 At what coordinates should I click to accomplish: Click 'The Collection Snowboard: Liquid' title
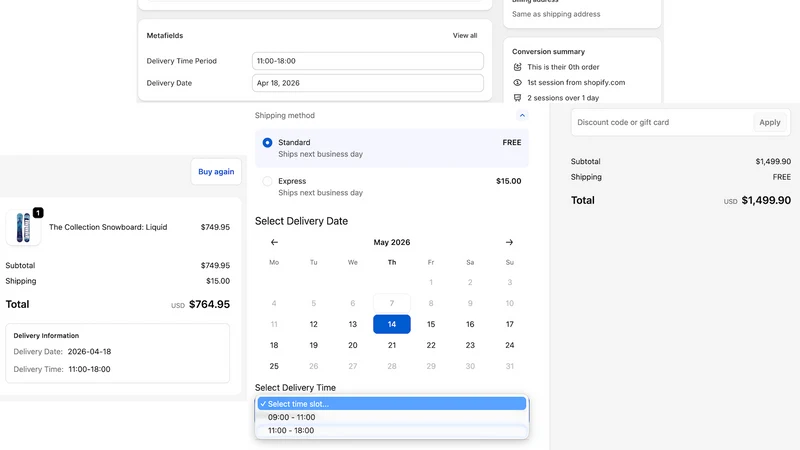(108, 227)
